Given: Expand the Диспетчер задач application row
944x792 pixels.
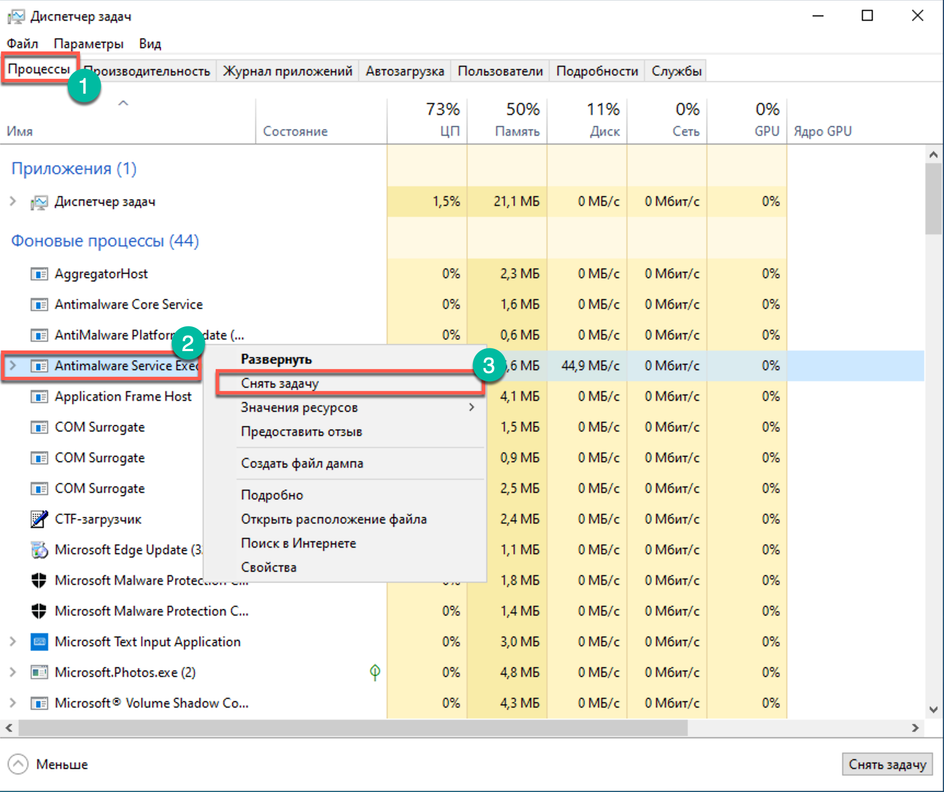Looking at the screenshot, I should (13, 202).
